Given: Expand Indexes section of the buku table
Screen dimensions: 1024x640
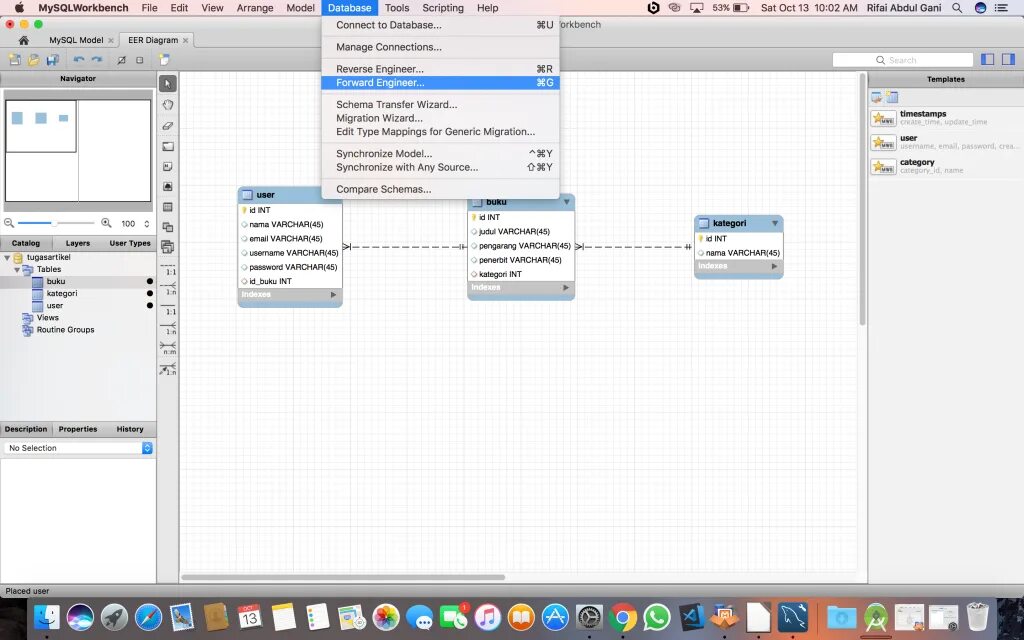Looking at the screenshot, I should 566,287.
